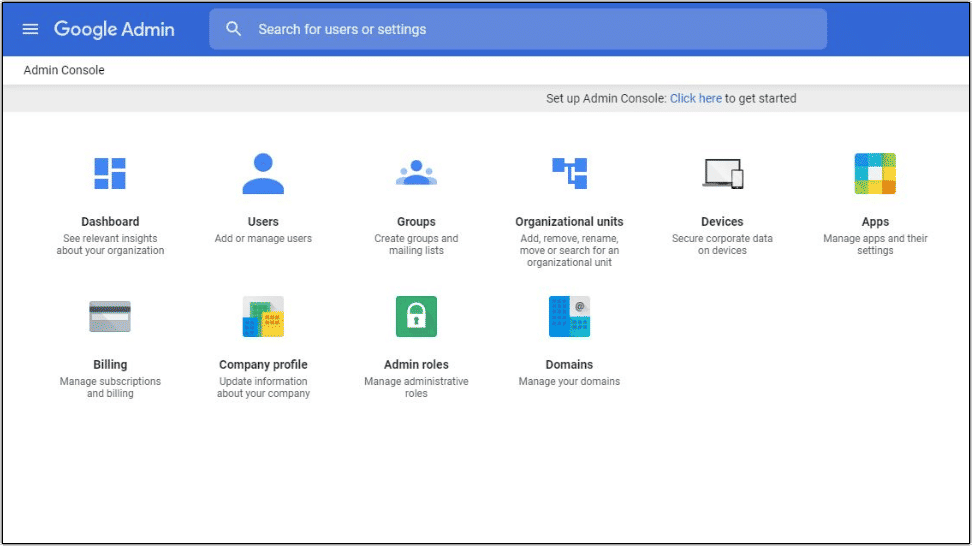Open the Users person icon

point(263,173)
